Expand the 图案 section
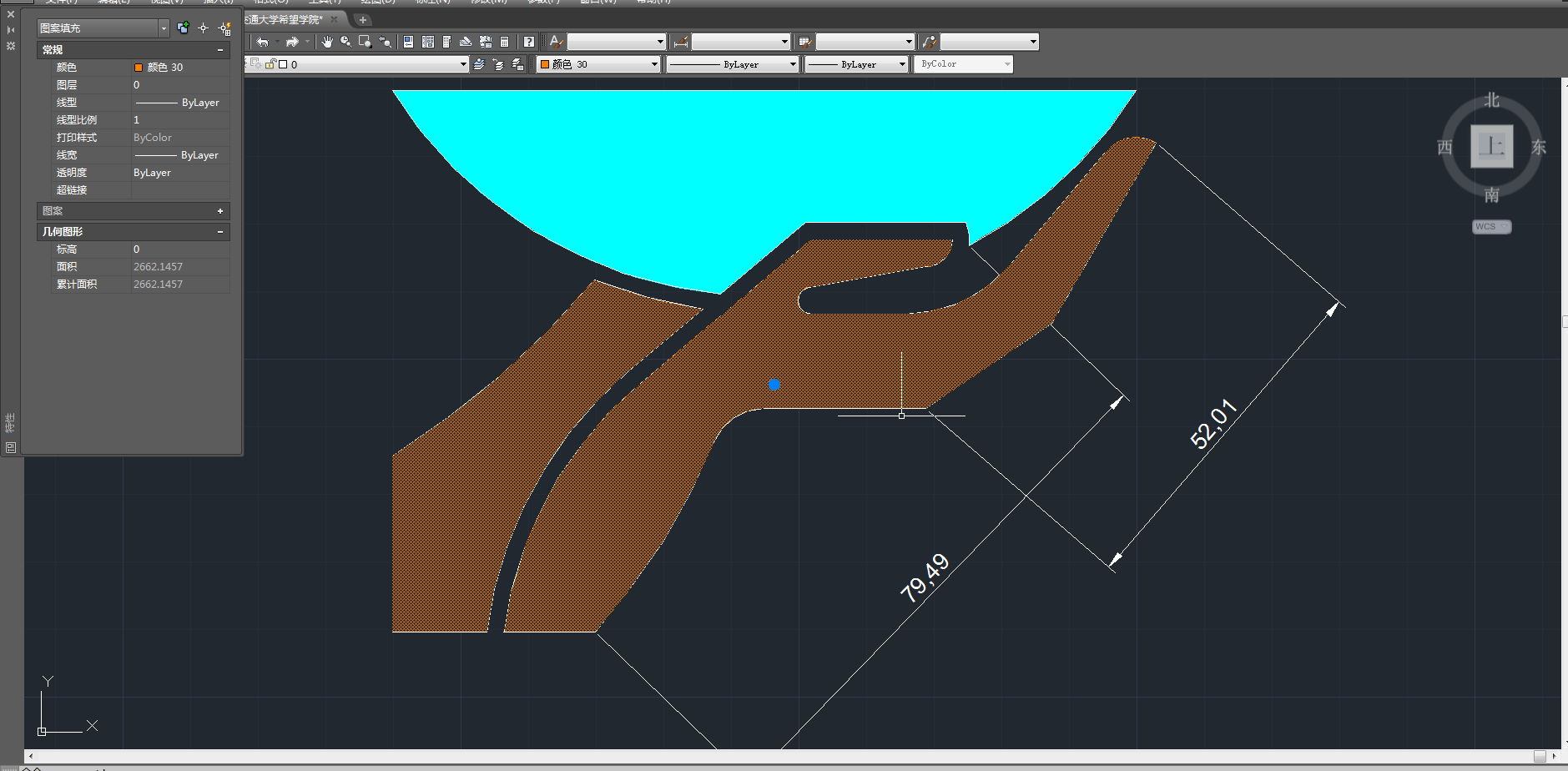1568x771 pixels. tap(220, 211)
